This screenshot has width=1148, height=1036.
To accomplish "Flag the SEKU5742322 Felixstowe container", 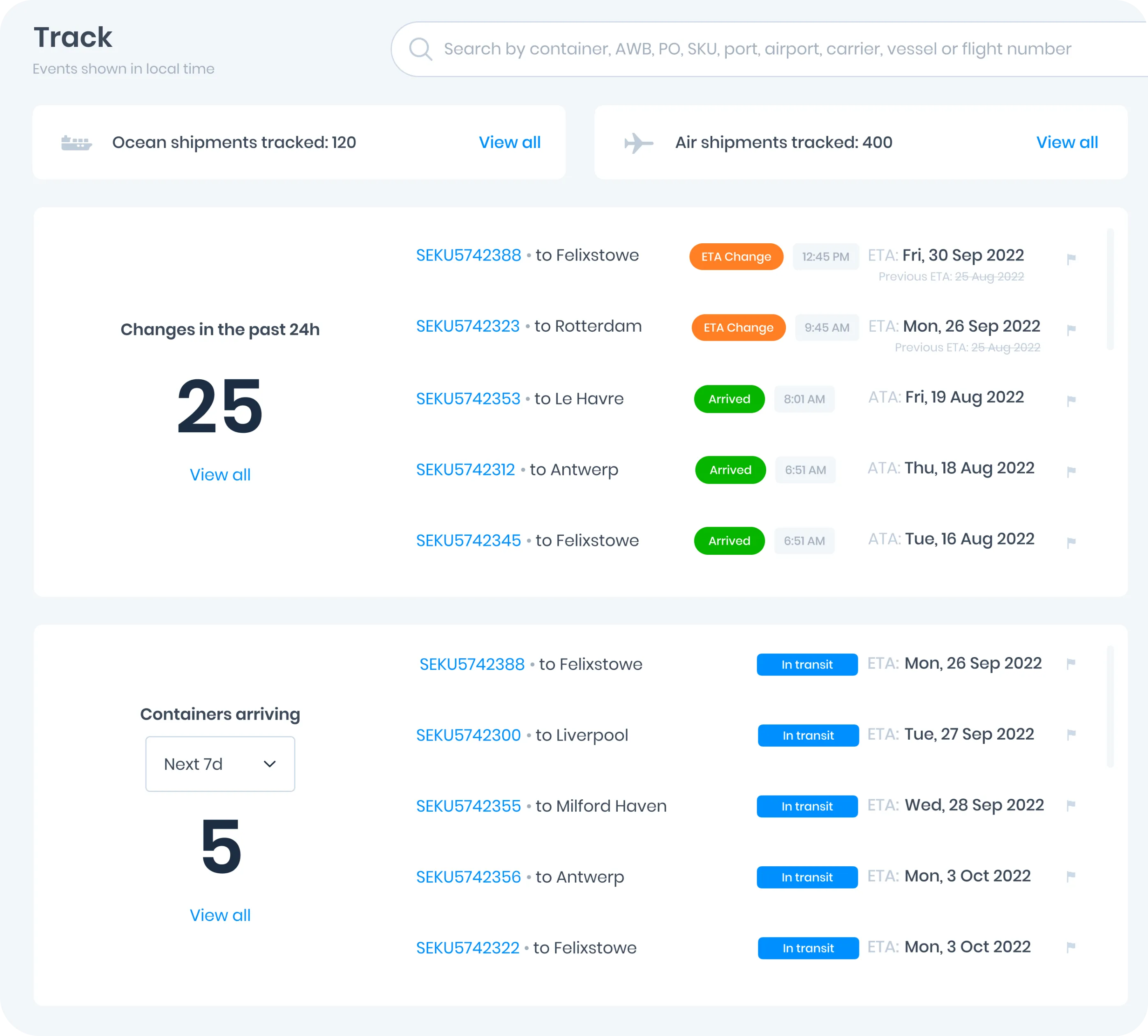I will click(x=1071, y=947).
